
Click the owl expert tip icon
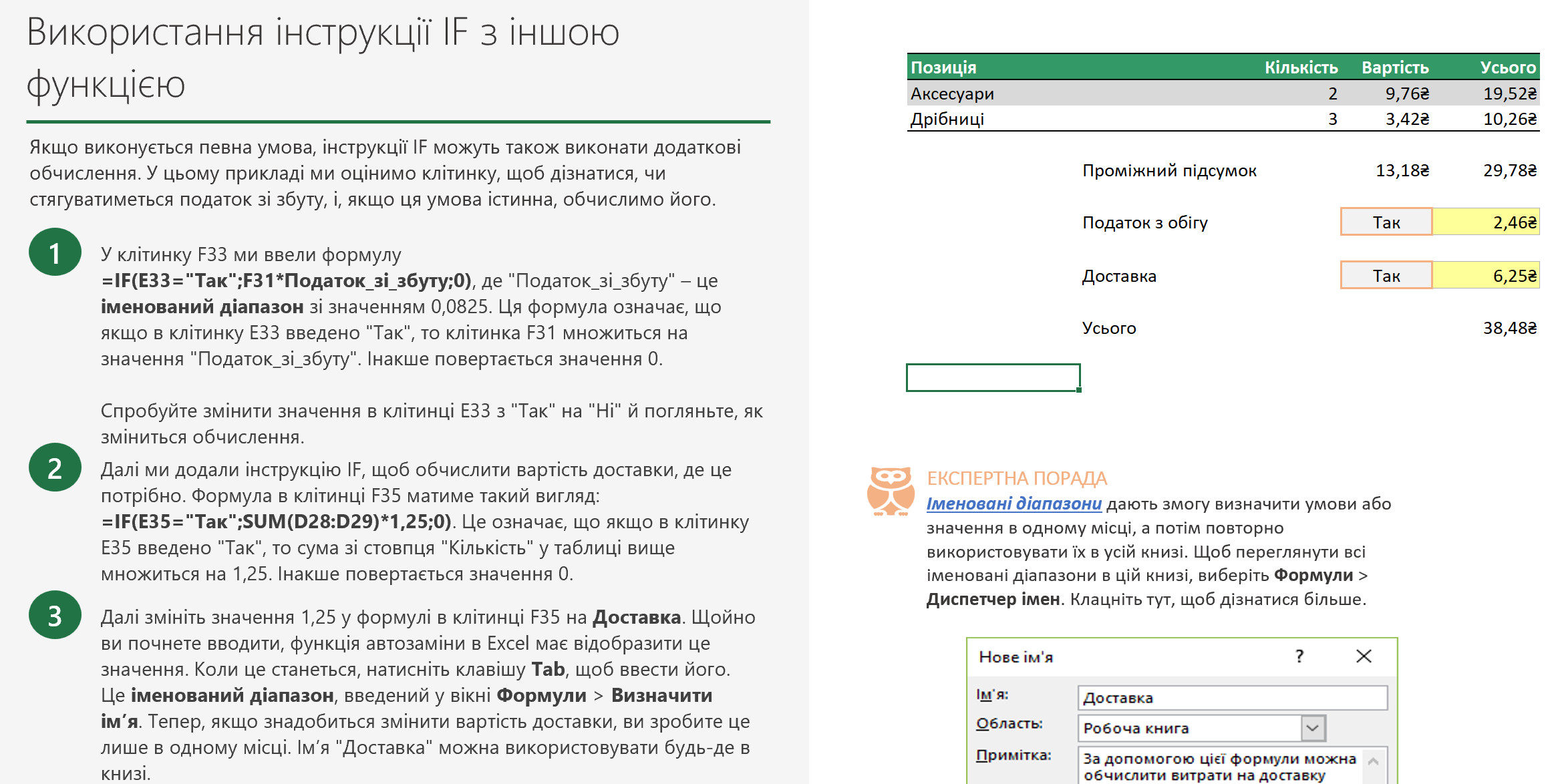(890, 491)
